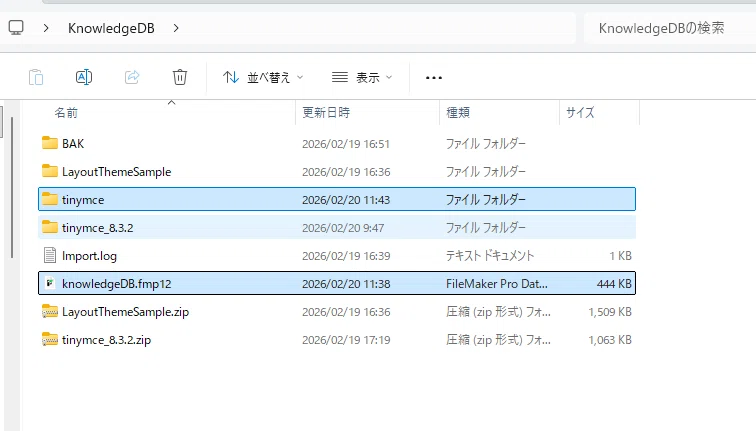Click the date 2026/02/19 16:51 of BAK
Image resolution: width=756 pixels, height=431 pixels.
346,144
